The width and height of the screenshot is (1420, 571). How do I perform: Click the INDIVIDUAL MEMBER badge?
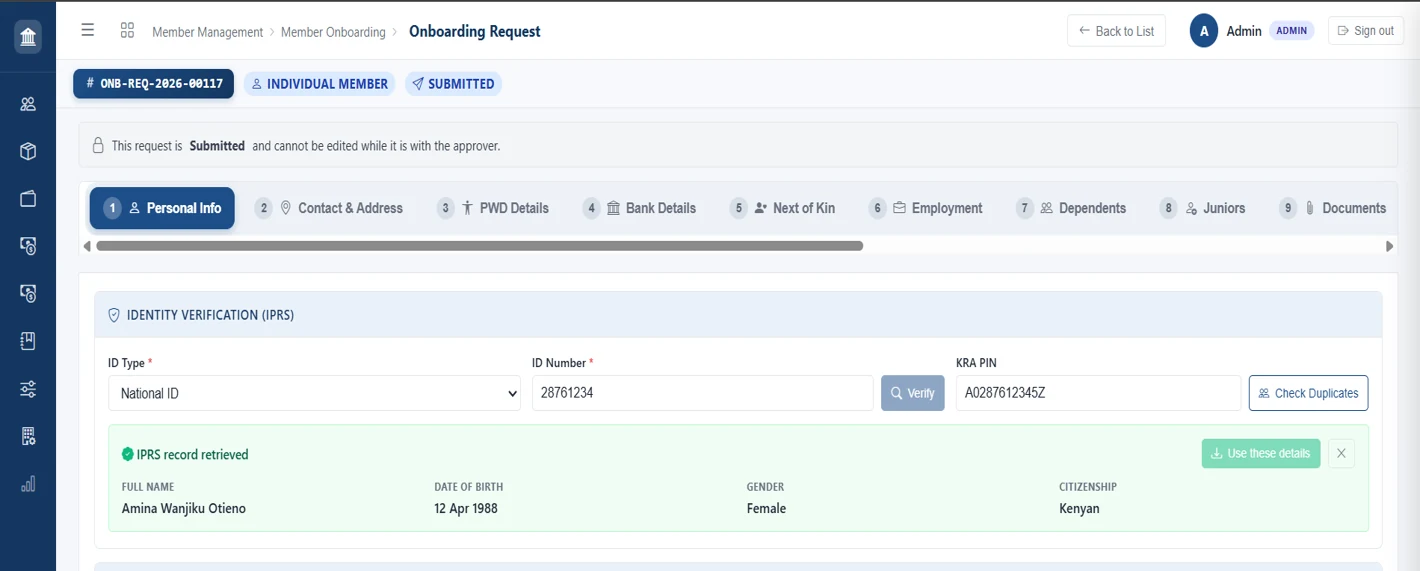(320, 84)
